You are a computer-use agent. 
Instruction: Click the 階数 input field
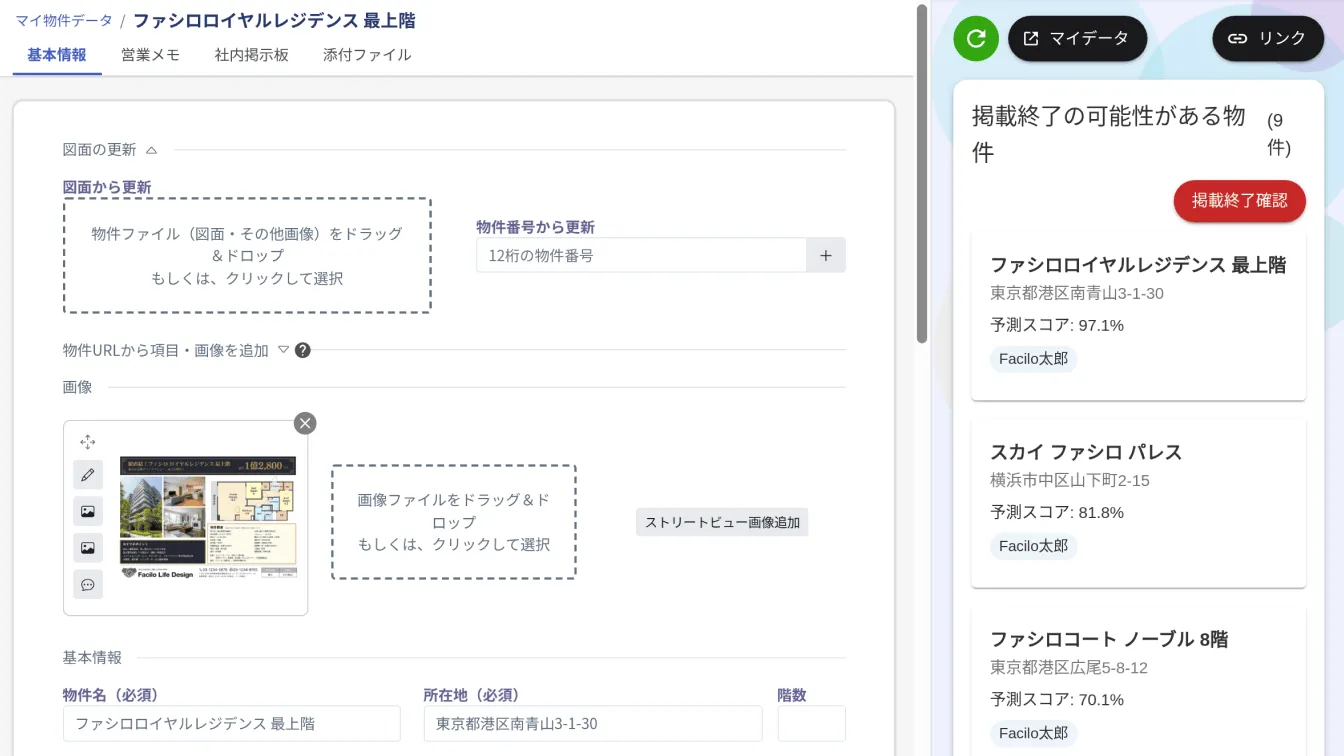point(812,723)
